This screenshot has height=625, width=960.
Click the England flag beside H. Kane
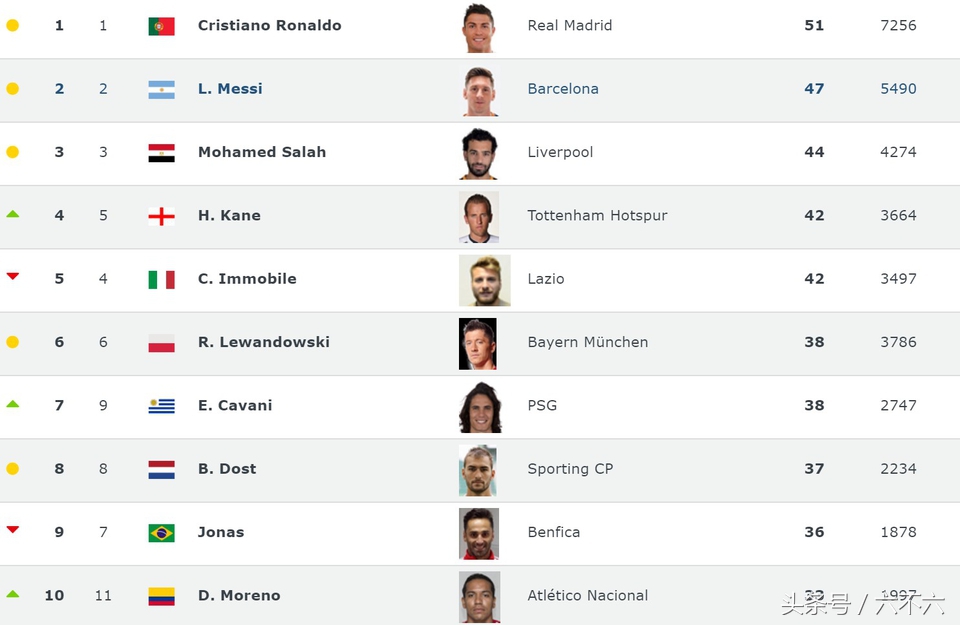pyautogui.click(x=161, y=216)
